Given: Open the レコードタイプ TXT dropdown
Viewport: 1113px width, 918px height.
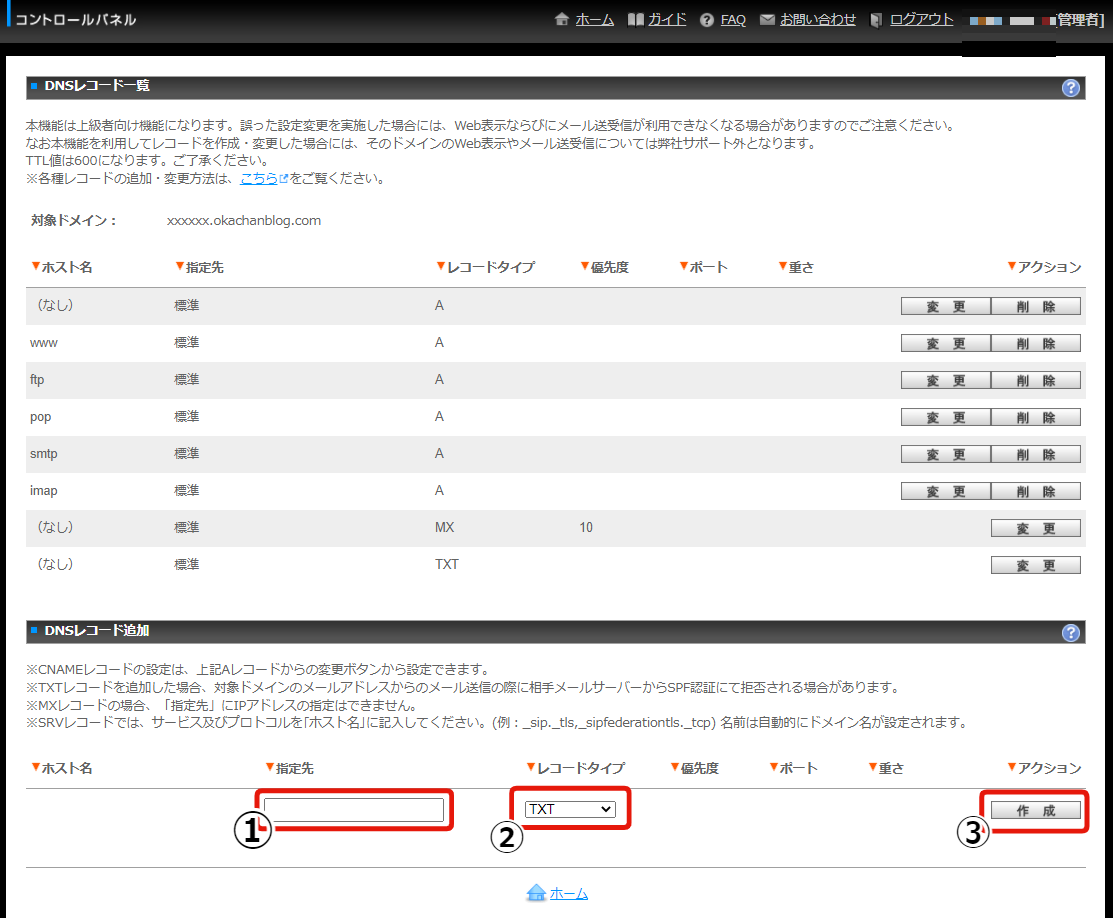Looking at the screenshot, I should [571, 809].
